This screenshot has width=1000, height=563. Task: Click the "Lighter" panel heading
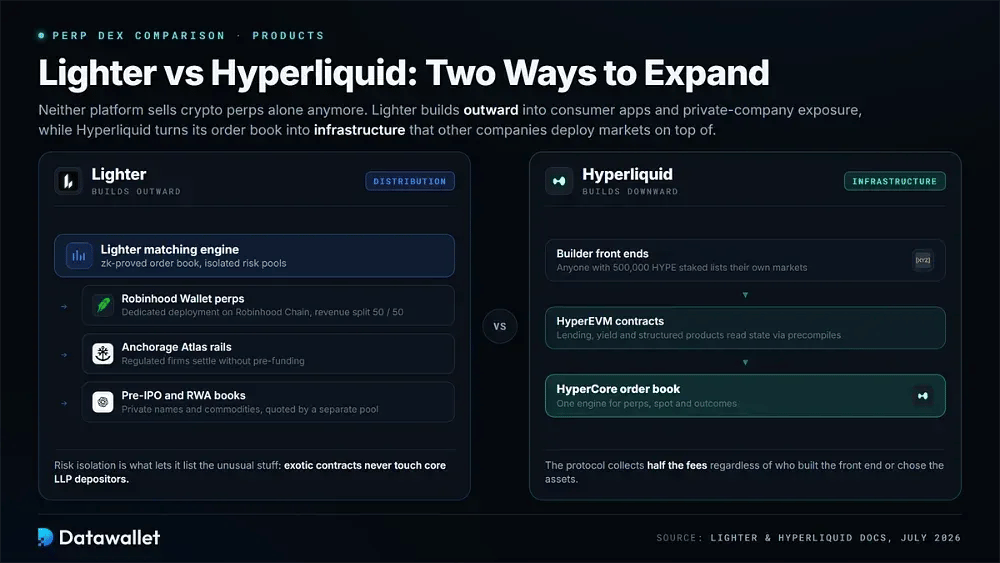tap(119, 174)
